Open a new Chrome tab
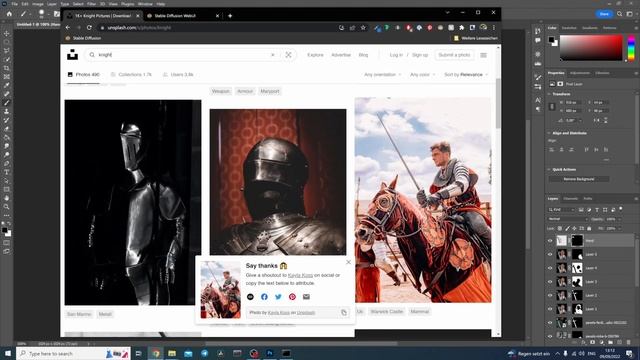This screenshot has height=360, width=640. pyautogui.click(x=230, y=16)
